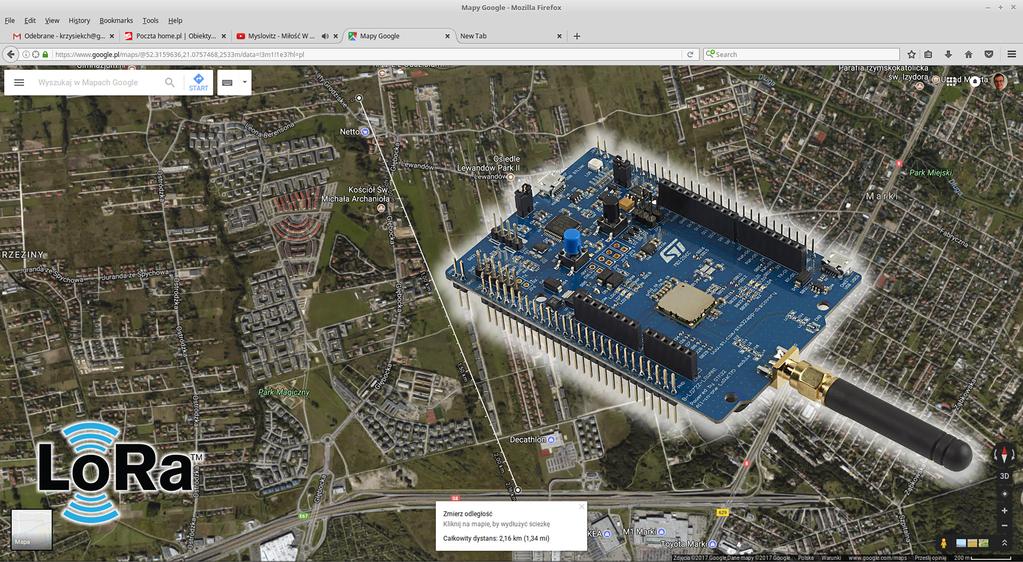Expand imagery panel with double chevron
Viewport: 1023px width, 562px height.
[1005, 543]
